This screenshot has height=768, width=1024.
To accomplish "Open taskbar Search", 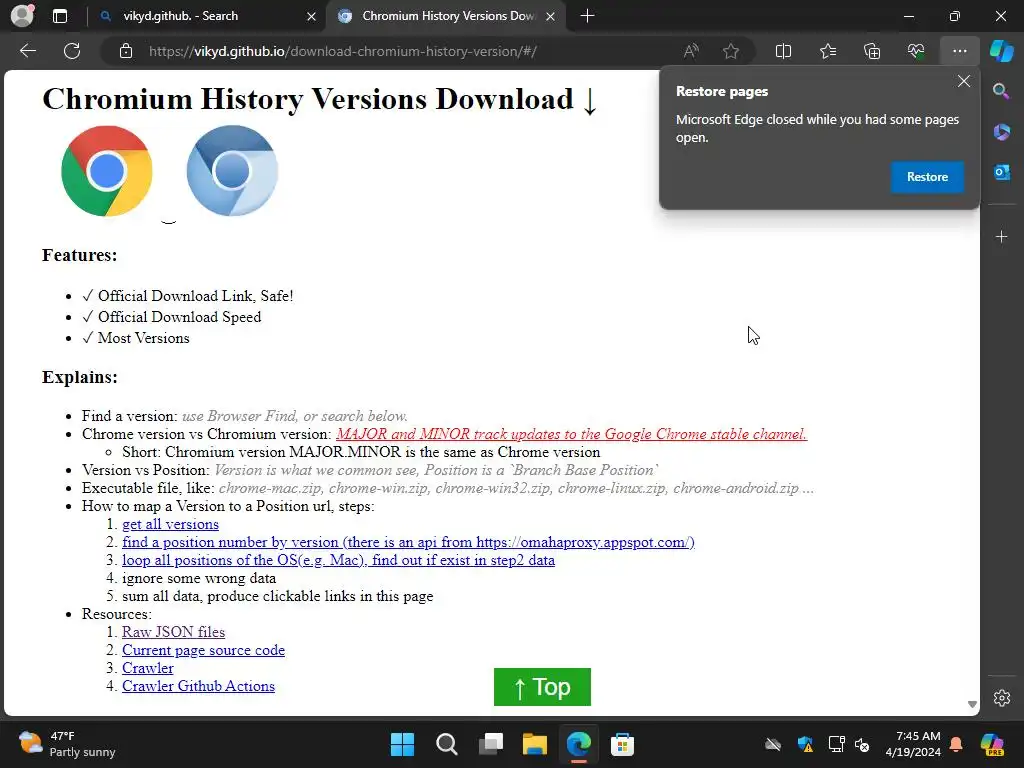I will click(x=447, y=744).
